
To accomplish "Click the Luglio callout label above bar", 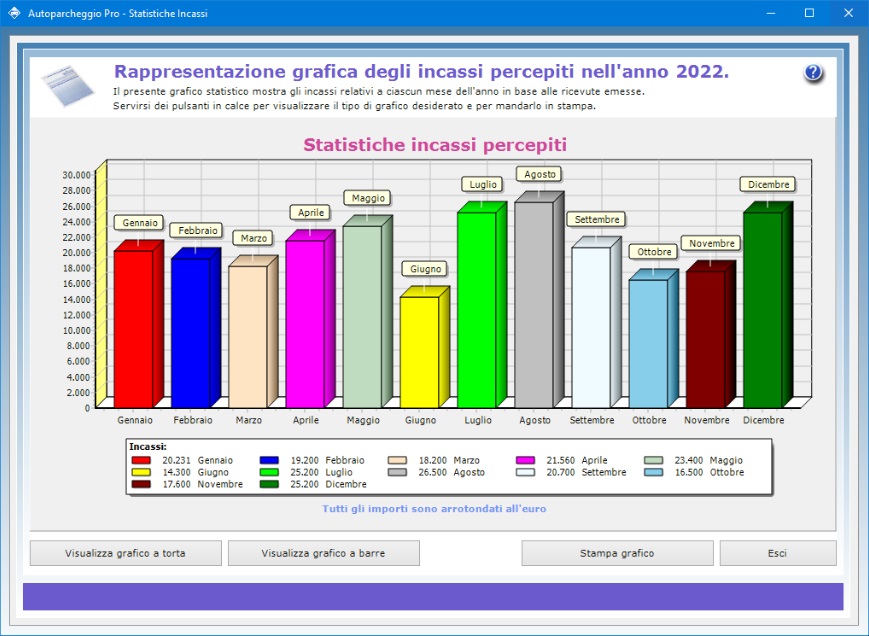I will pyautogui.click(x=483, y=184).
